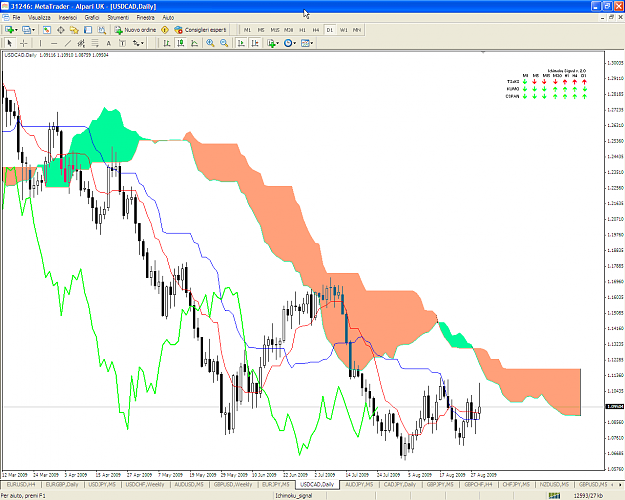625x500 pixels.
Task: Click the connection status bars icon
Action: (x=554, y=496)
